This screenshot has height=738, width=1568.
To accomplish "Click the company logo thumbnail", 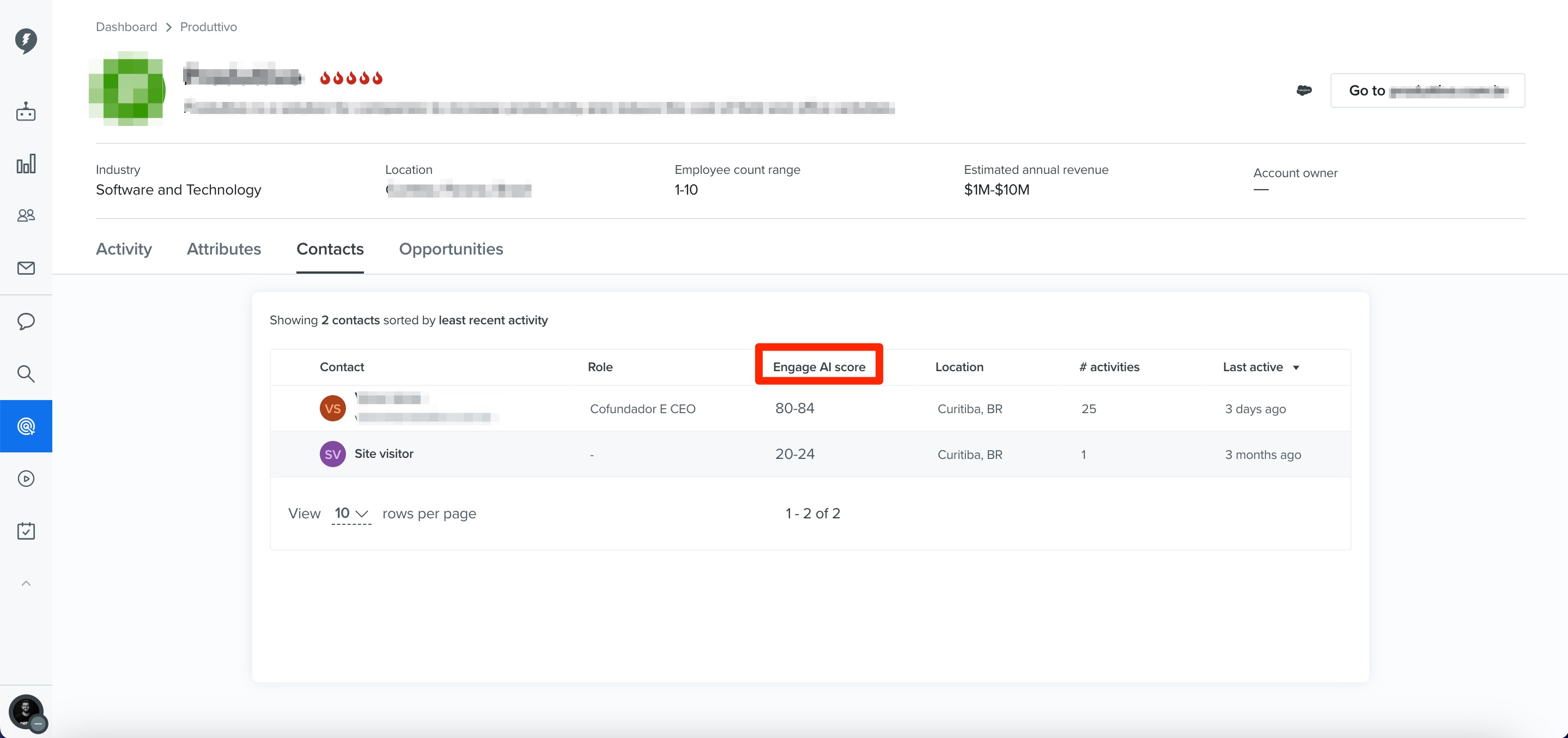I will [126, 89].
